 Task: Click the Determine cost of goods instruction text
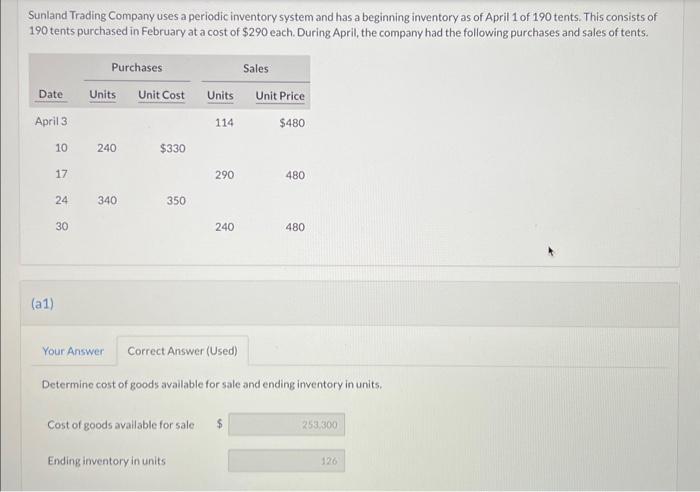coord(212,384)
